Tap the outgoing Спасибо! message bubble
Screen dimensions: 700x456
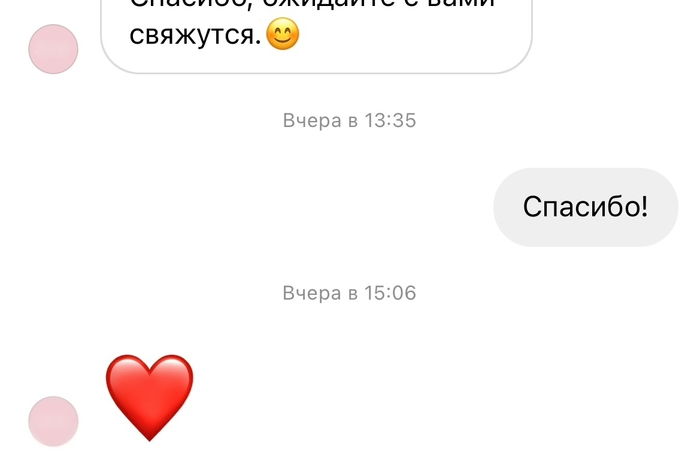click(x=585, y=207)
